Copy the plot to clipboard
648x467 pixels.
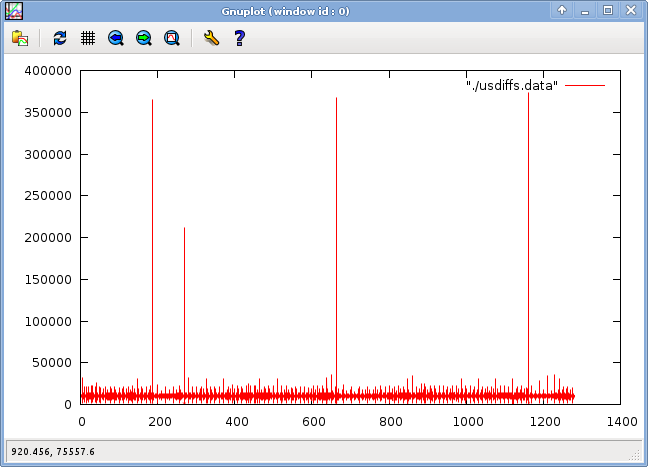pyautogui.click(x=20, y=38)
